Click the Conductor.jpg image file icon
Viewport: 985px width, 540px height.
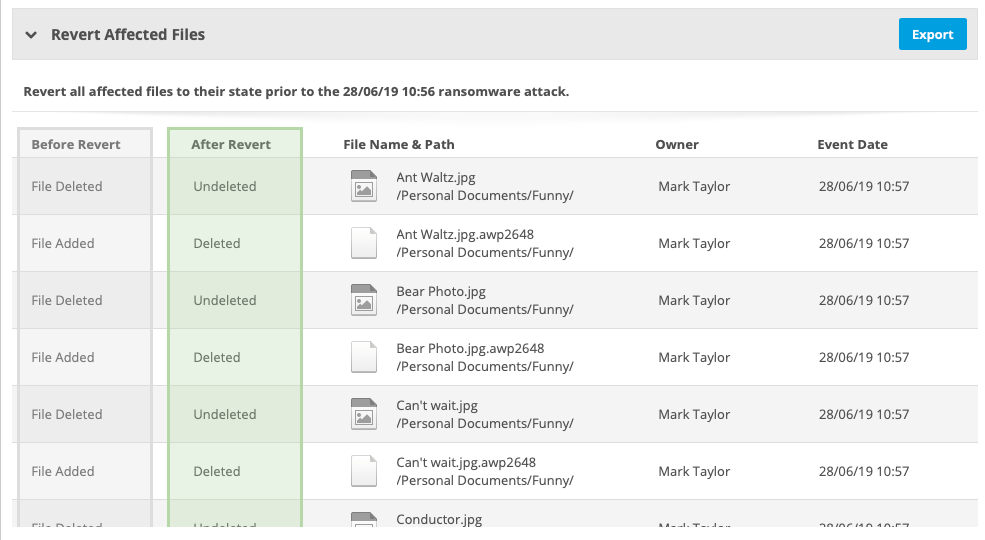(363, 520)
